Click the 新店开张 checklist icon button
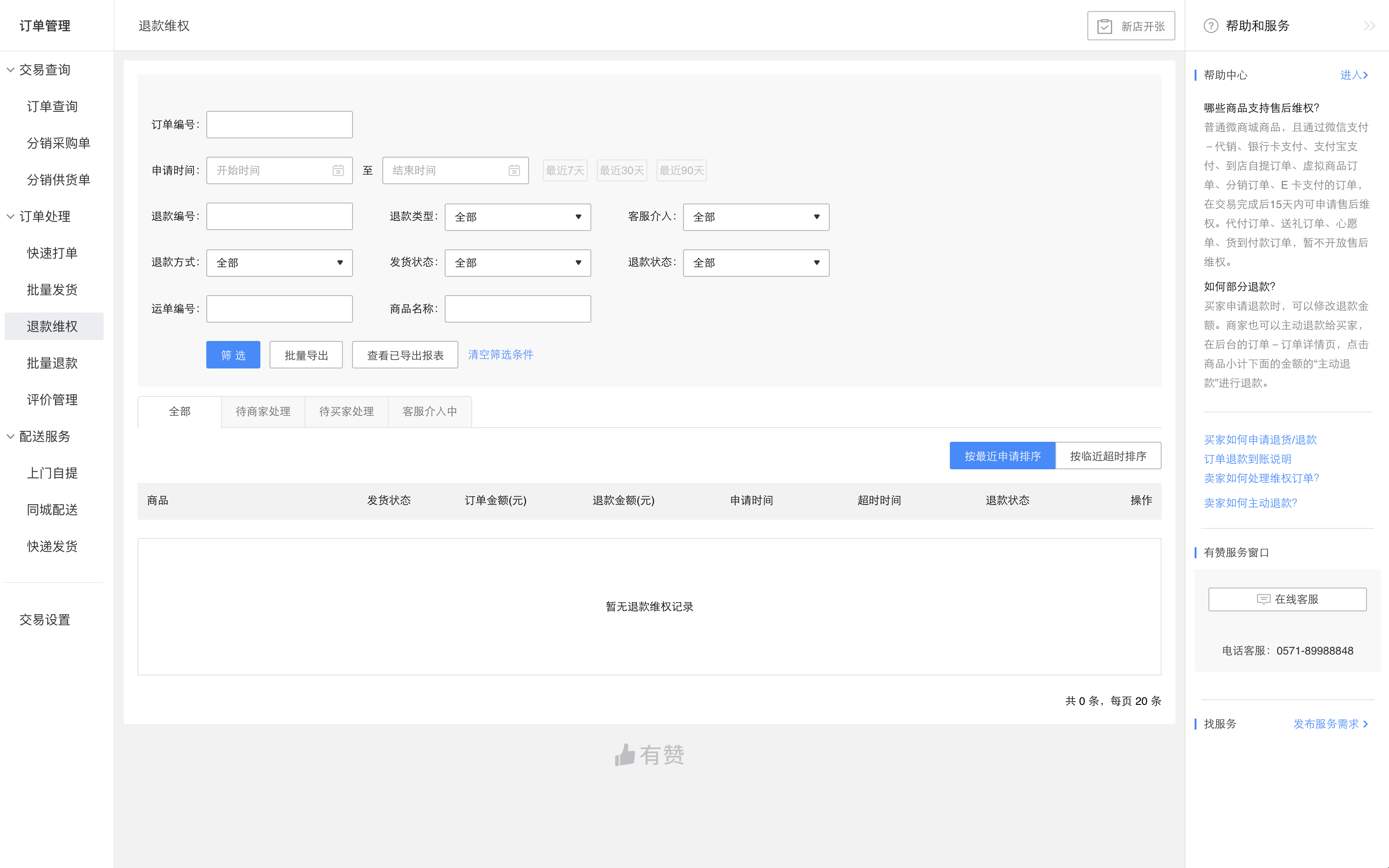1389x868 pixels. [x=1104, y=27]
